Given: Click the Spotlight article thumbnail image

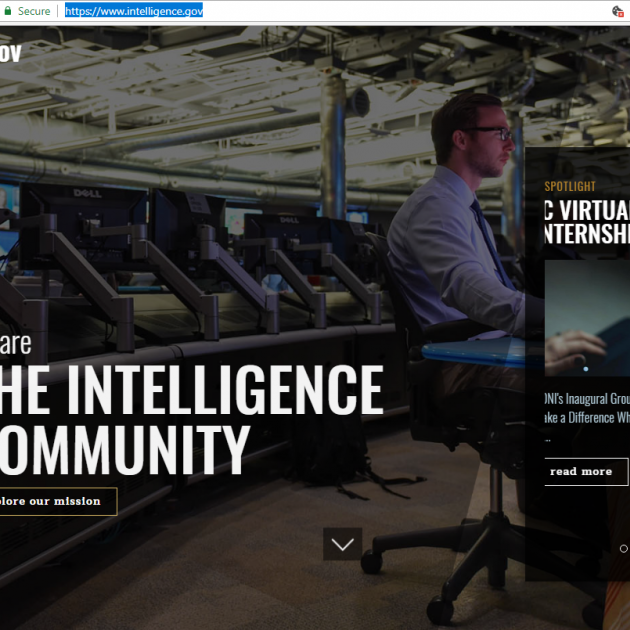Looking at the screenshot, I should pyautogui.click(x=588, y=317).
